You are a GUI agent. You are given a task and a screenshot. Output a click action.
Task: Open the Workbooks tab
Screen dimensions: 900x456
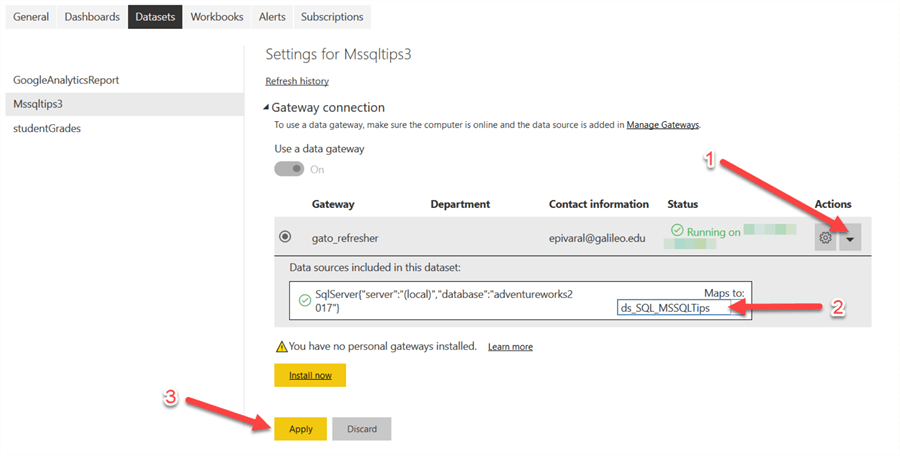(x=216, y=17)
